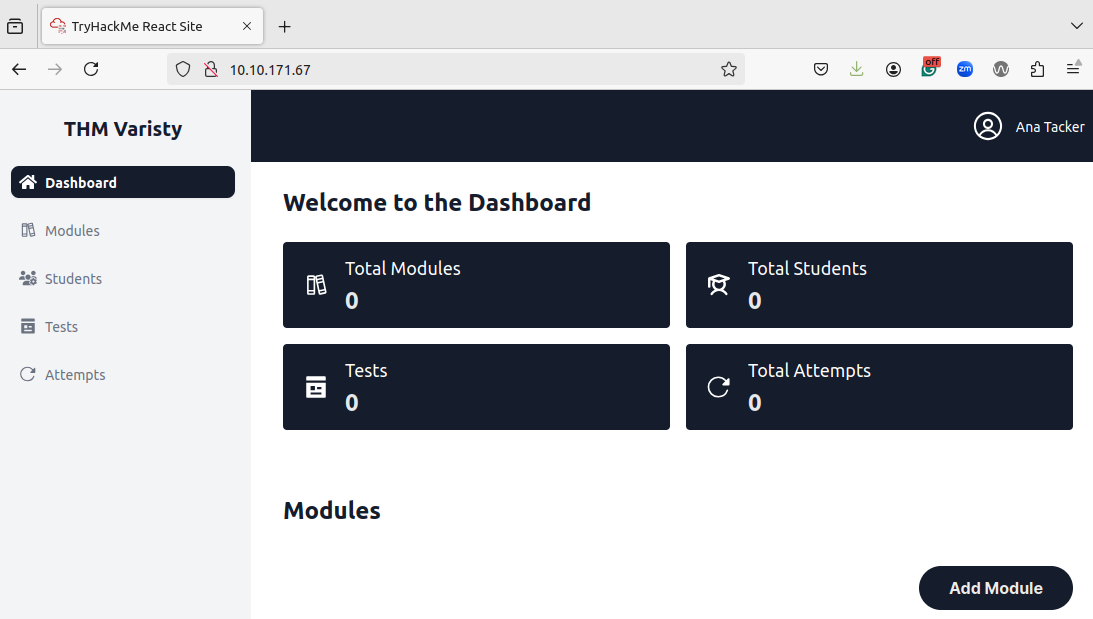Click the Students sidebar icon

tap(27, 278)
